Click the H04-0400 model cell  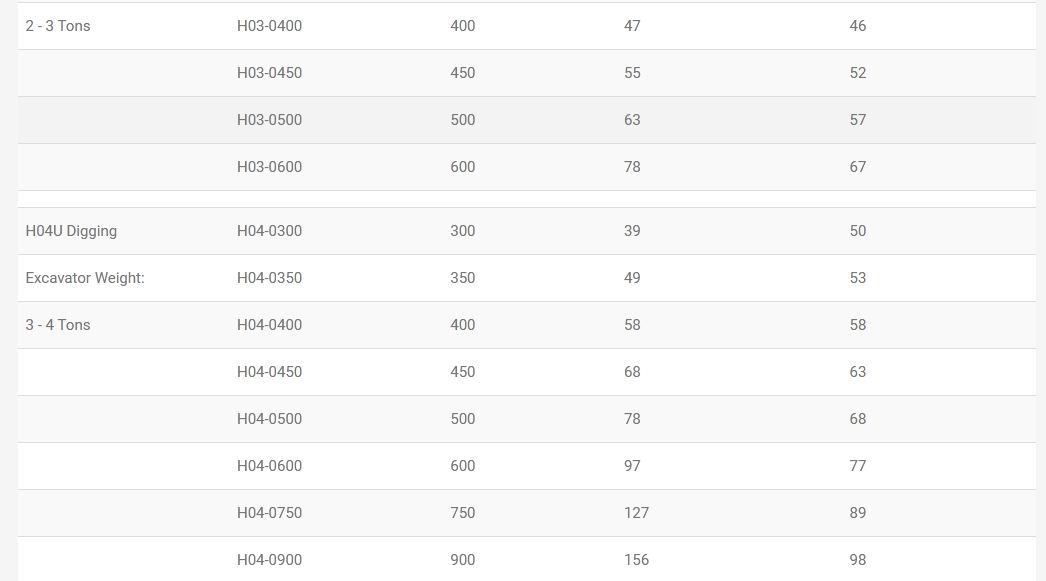pyautogui.click(x=269, y=325)
